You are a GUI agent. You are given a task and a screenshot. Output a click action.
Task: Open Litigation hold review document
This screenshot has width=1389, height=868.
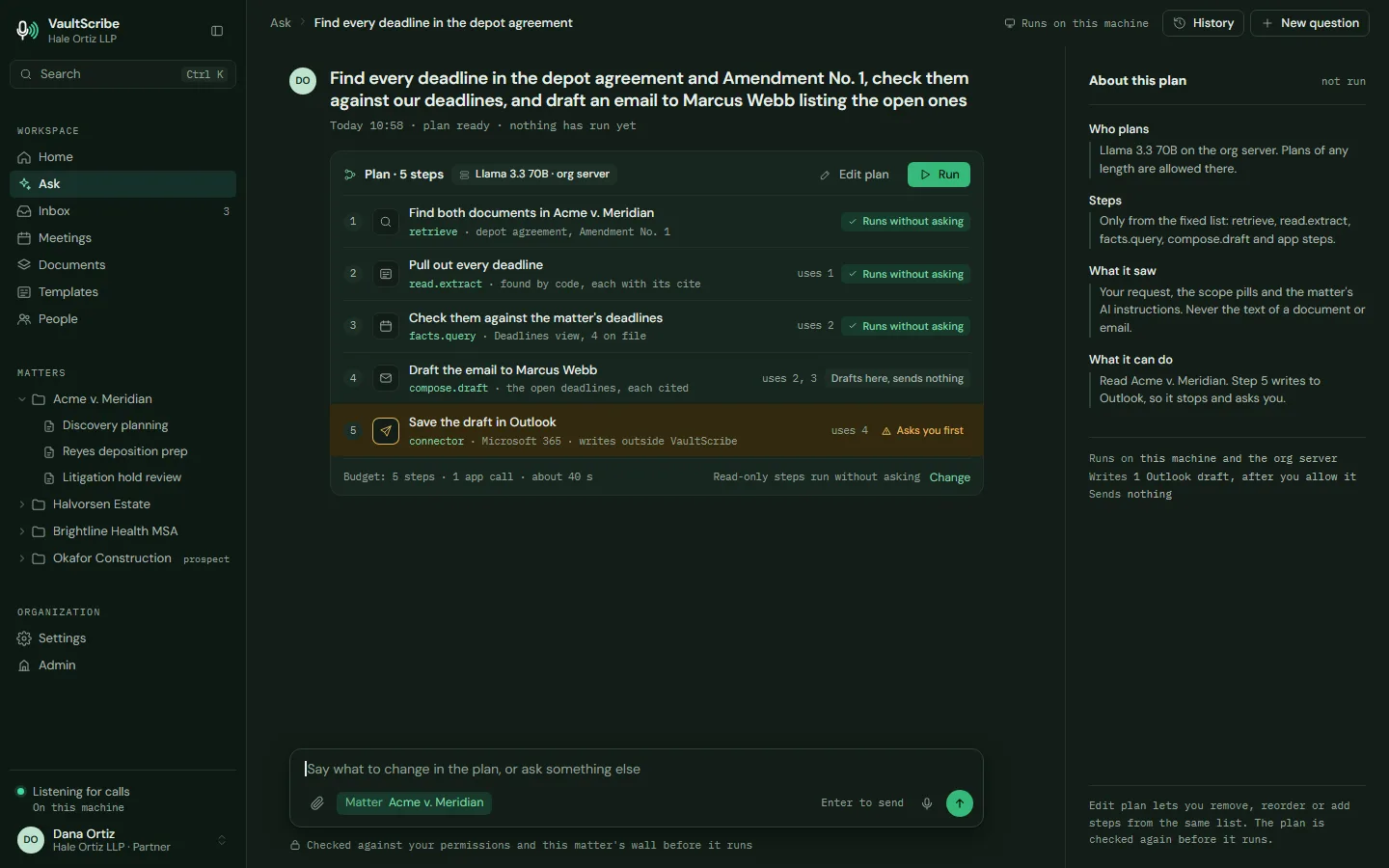(x=122, y=477)
